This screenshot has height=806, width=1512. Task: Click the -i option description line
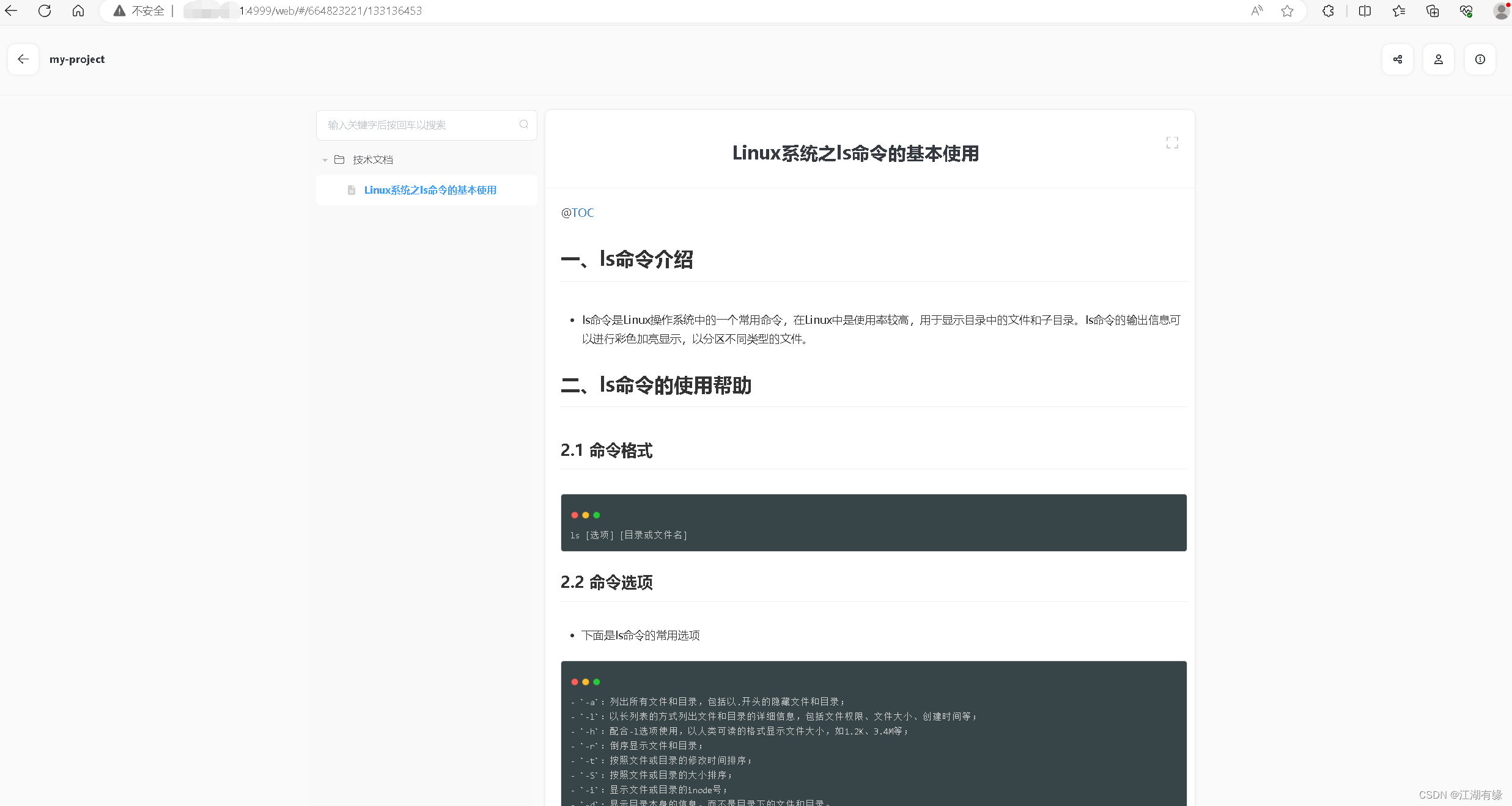649,790
